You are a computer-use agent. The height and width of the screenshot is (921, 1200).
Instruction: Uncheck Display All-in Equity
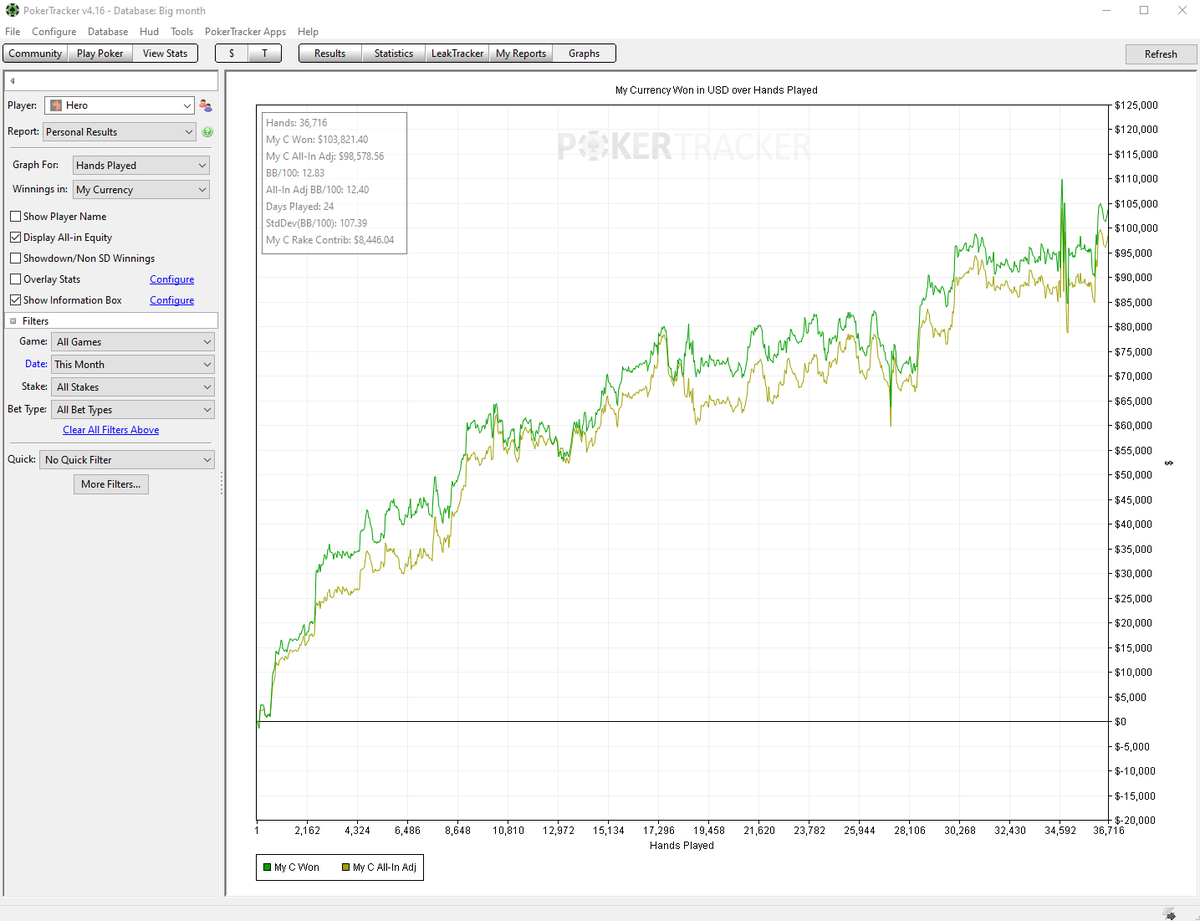click(x=15, y=237)
